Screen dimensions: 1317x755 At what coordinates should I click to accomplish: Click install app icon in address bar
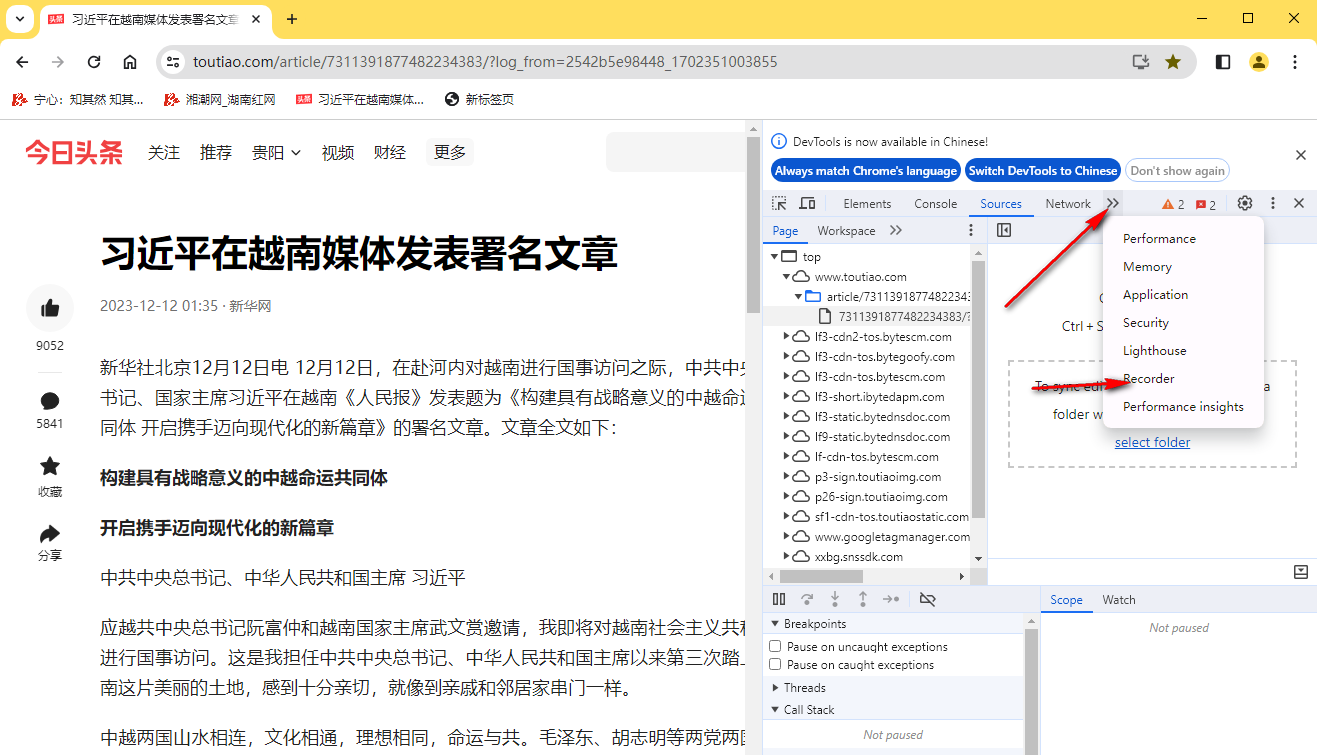[1141, 62]
